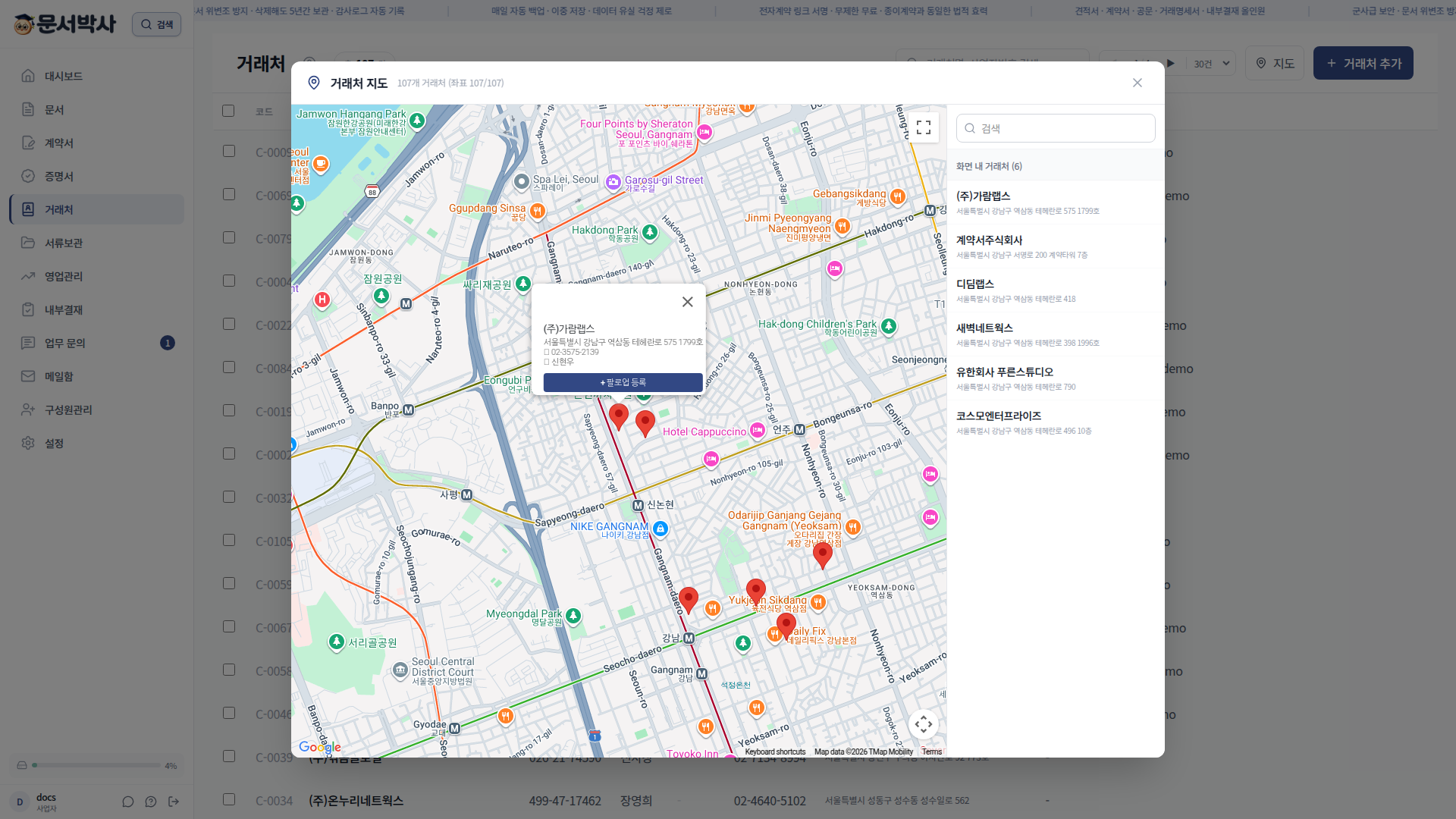Click the NIKE GANGNAM shopping icon

(661, 529)
